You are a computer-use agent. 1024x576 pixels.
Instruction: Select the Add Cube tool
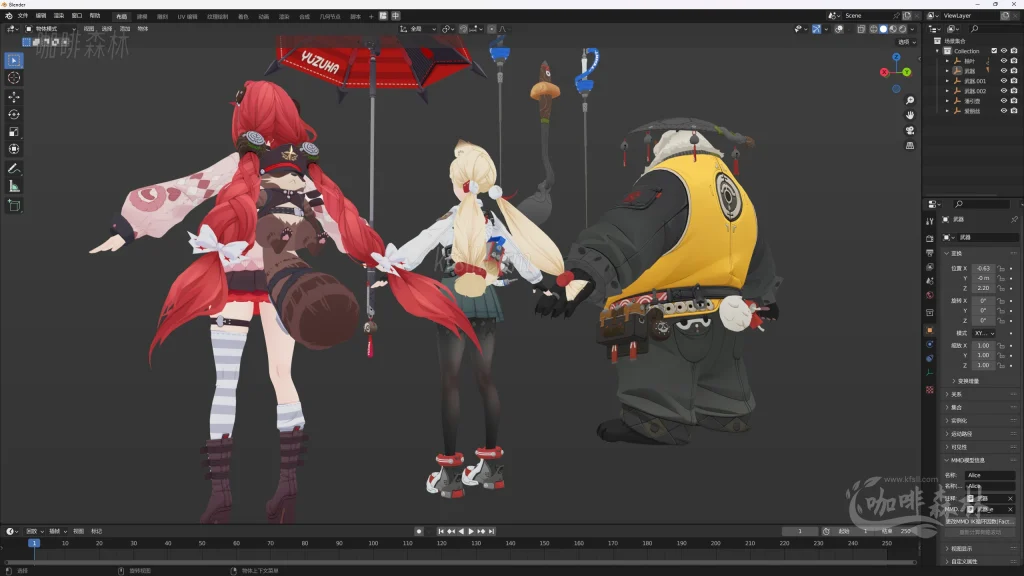[x=14, y=206]
